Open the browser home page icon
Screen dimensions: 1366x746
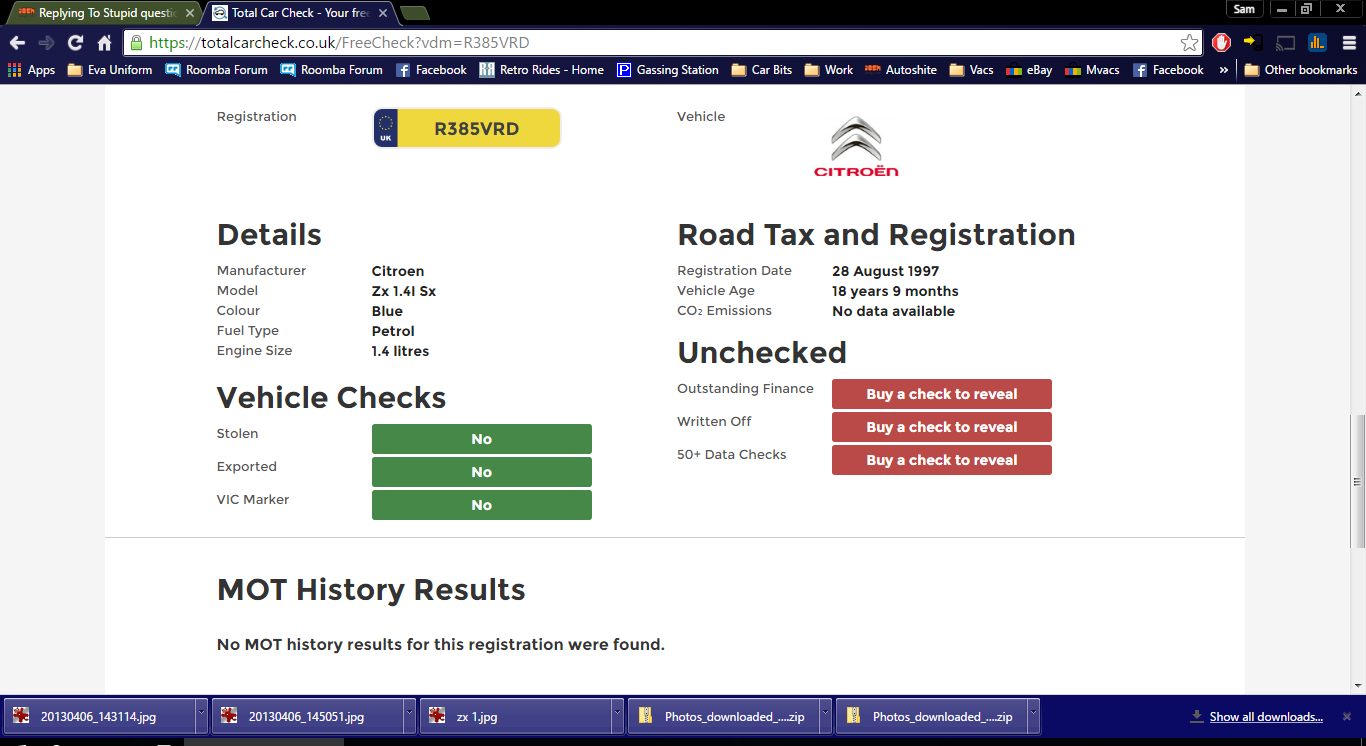[104, 43]
